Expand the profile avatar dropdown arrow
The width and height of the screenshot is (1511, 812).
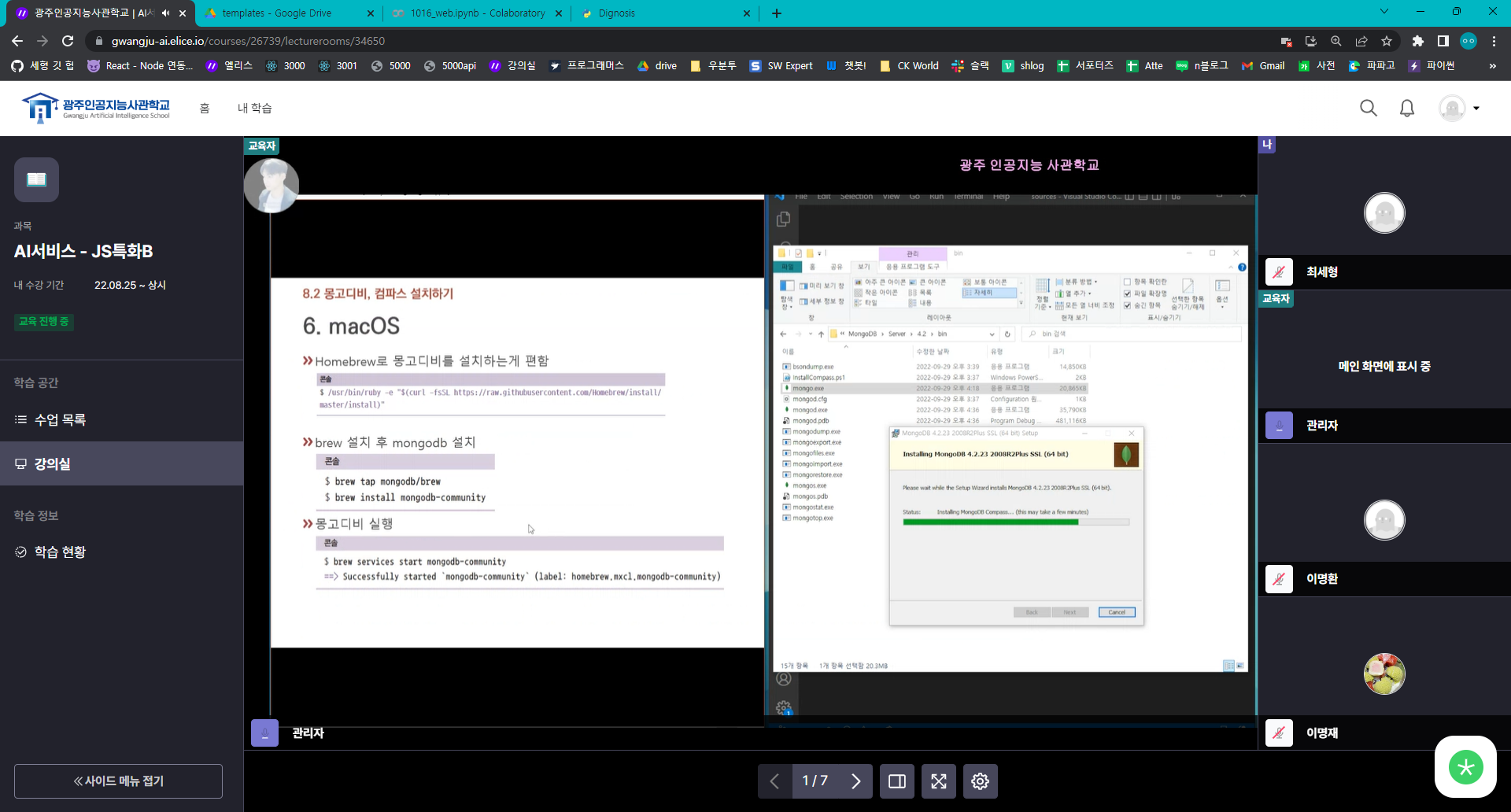click(x=1476, y=109)
